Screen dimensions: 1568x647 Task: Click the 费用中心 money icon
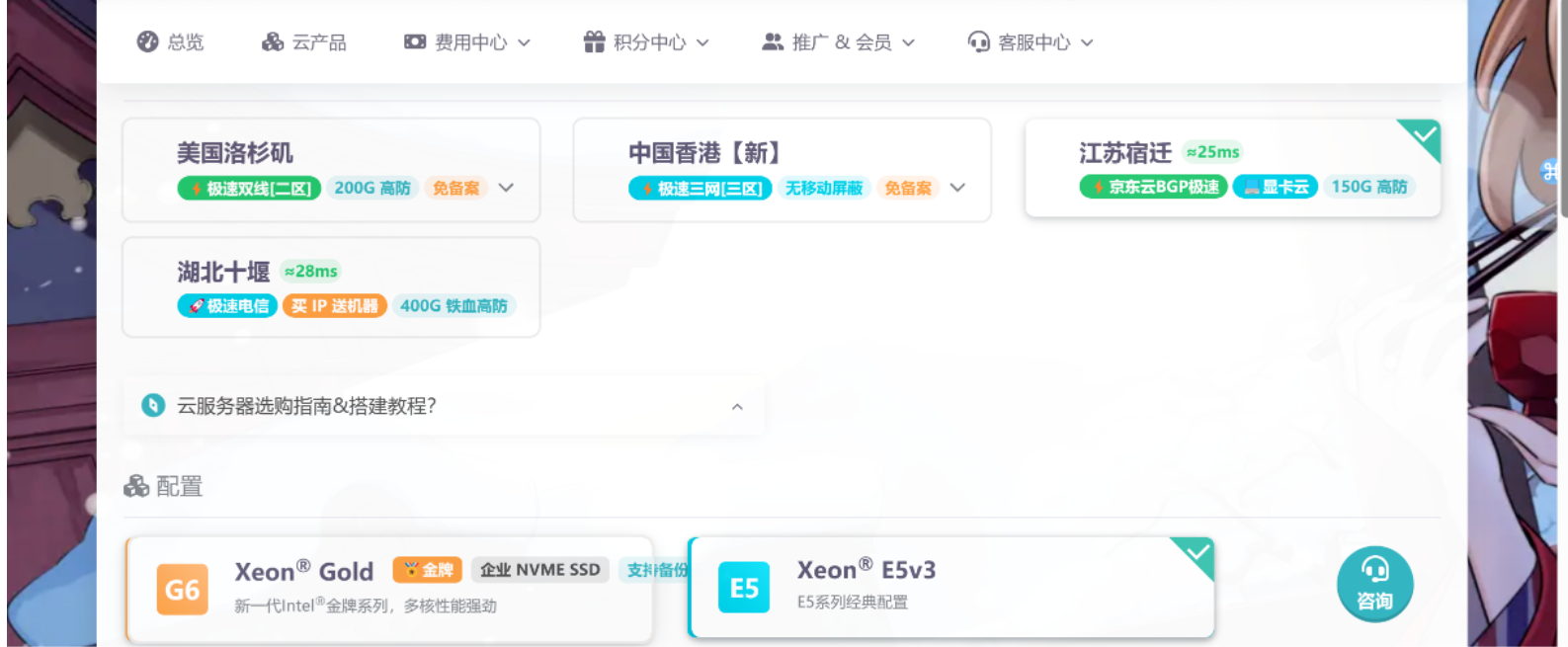coord(415,41)
